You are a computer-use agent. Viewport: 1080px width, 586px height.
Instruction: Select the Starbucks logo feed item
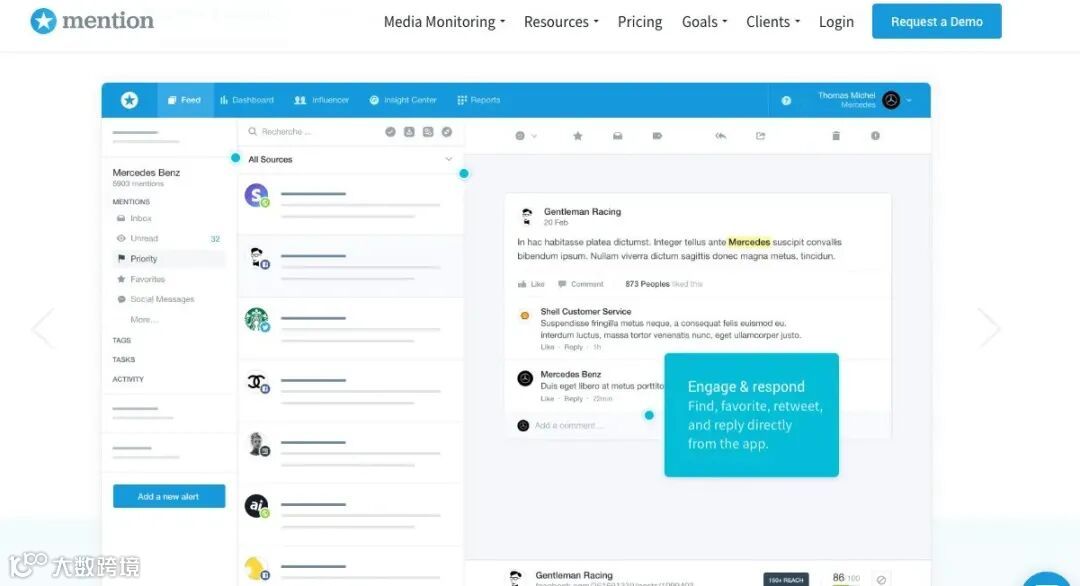pos(350,328)
